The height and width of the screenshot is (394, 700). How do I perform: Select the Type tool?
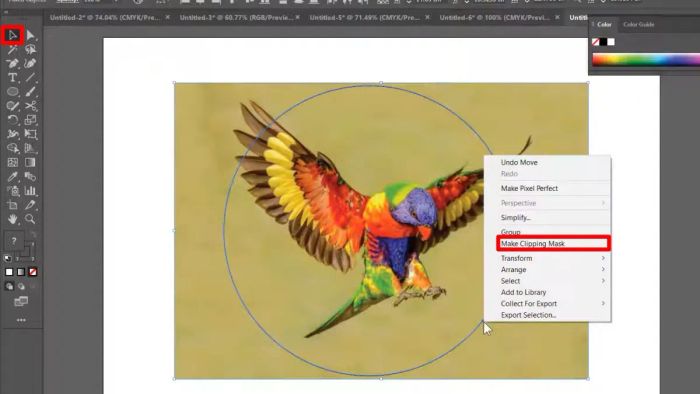(12, 77)
